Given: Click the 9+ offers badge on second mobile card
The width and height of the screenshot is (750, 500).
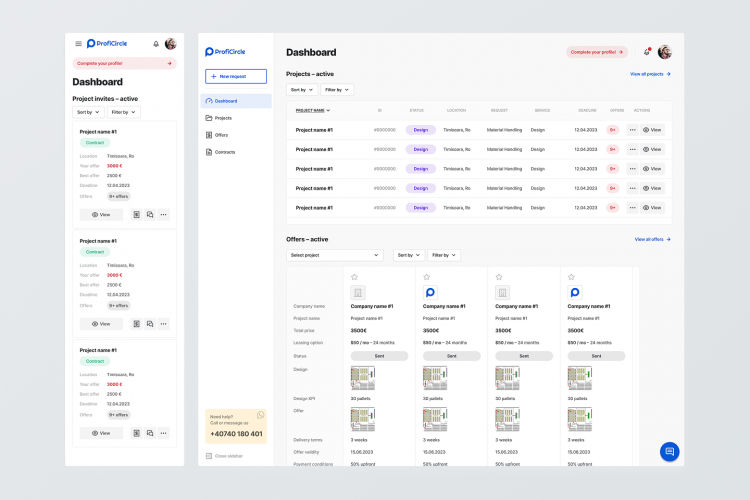Looking at the screenshot, I should point(119,305).
